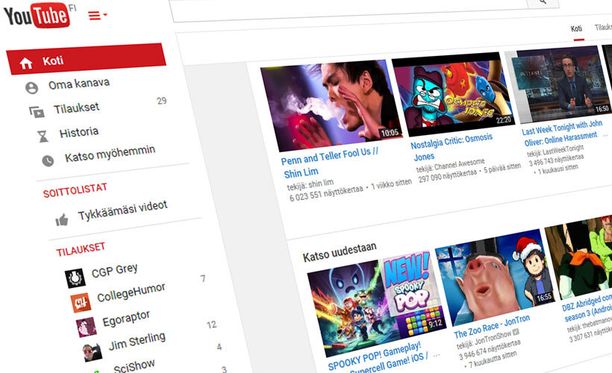The height and width of the screenshot is (373, 612).
Task: Open The Zoo Race - JonTron link
Action: pos(492,325)
